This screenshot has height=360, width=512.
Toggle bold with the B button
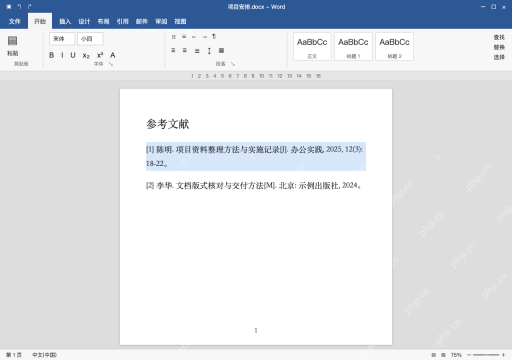tap(52, 55)
